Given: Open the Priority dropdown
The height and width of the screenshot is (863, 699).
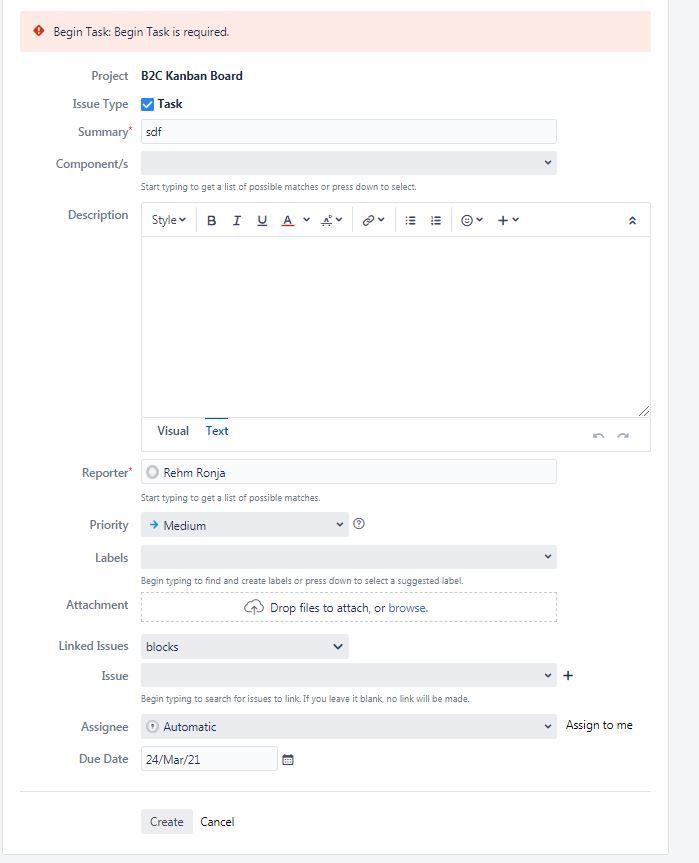Looking at the screenshot, I should pyautogui.click(x=244, y=524).
